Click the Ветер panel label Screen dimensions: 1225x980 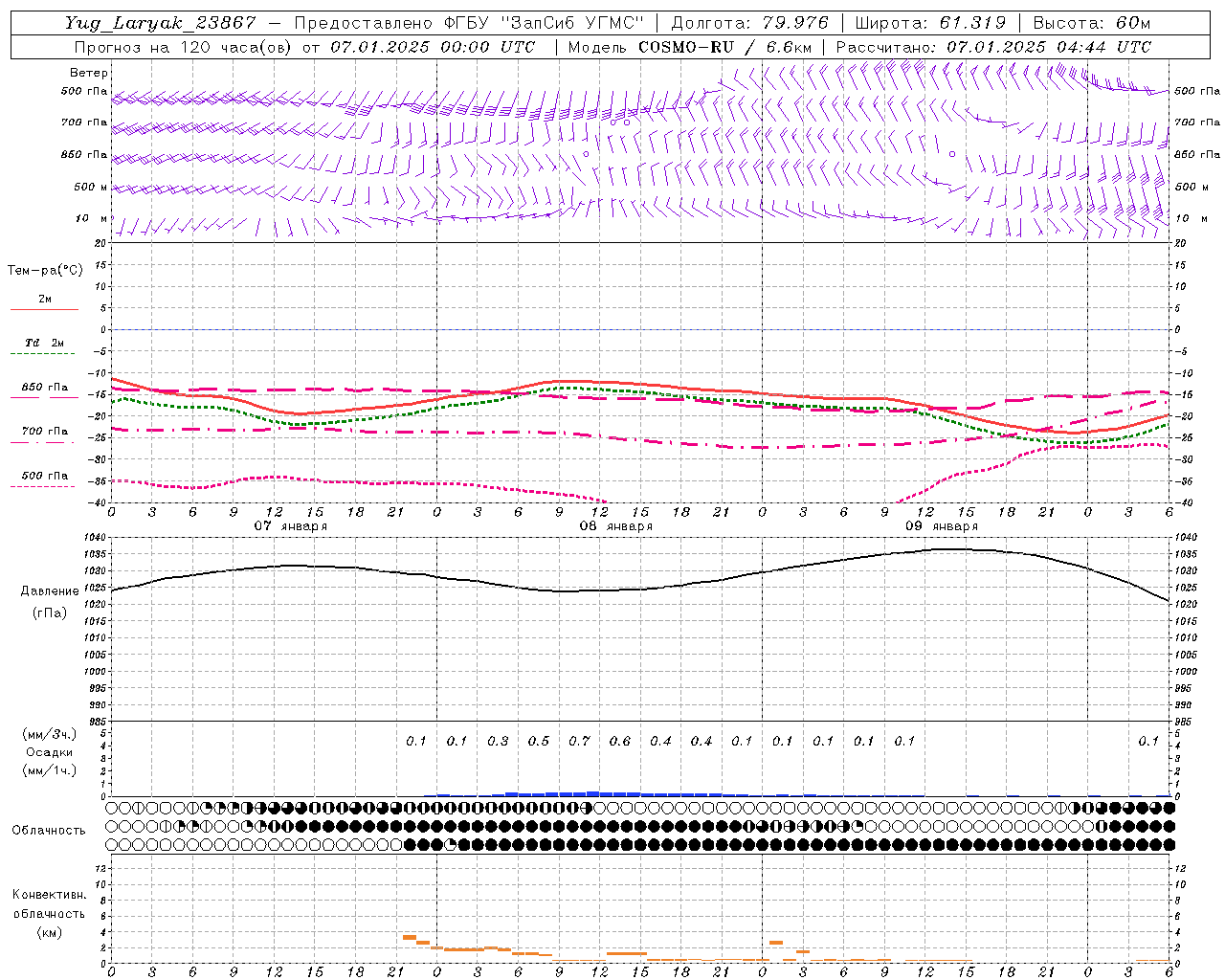pyautogui.click(x=89, y=73)
